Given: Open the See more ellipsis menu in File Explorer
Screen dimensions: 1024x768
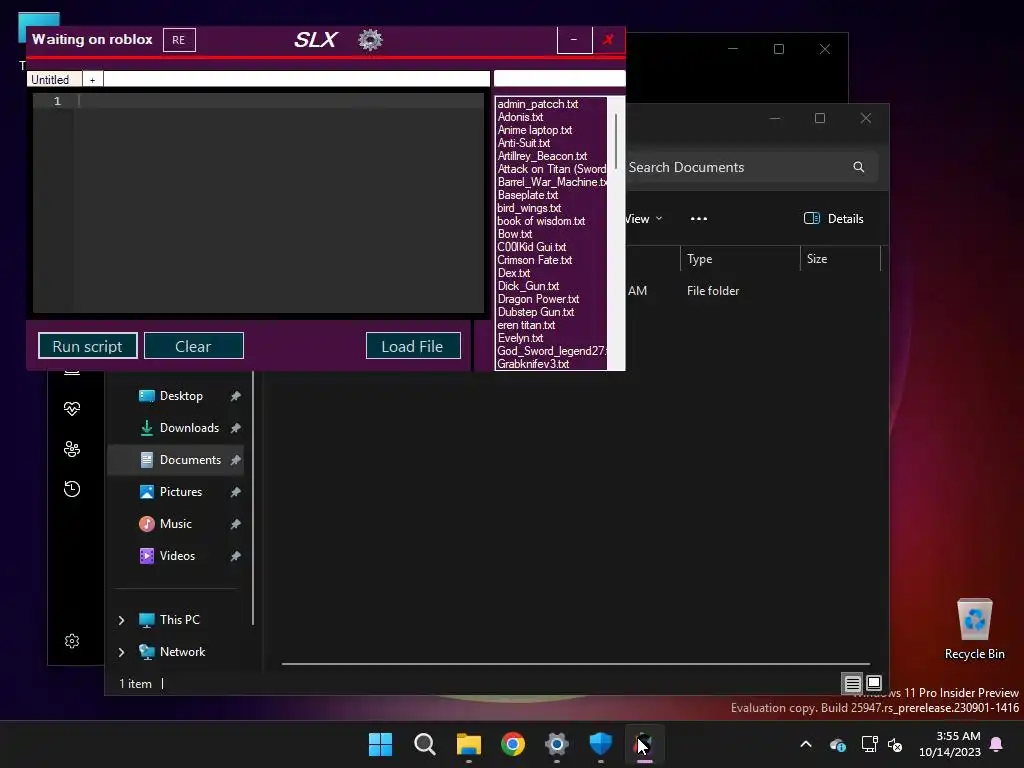Looking at the screenshot, I should coord(699,219).
